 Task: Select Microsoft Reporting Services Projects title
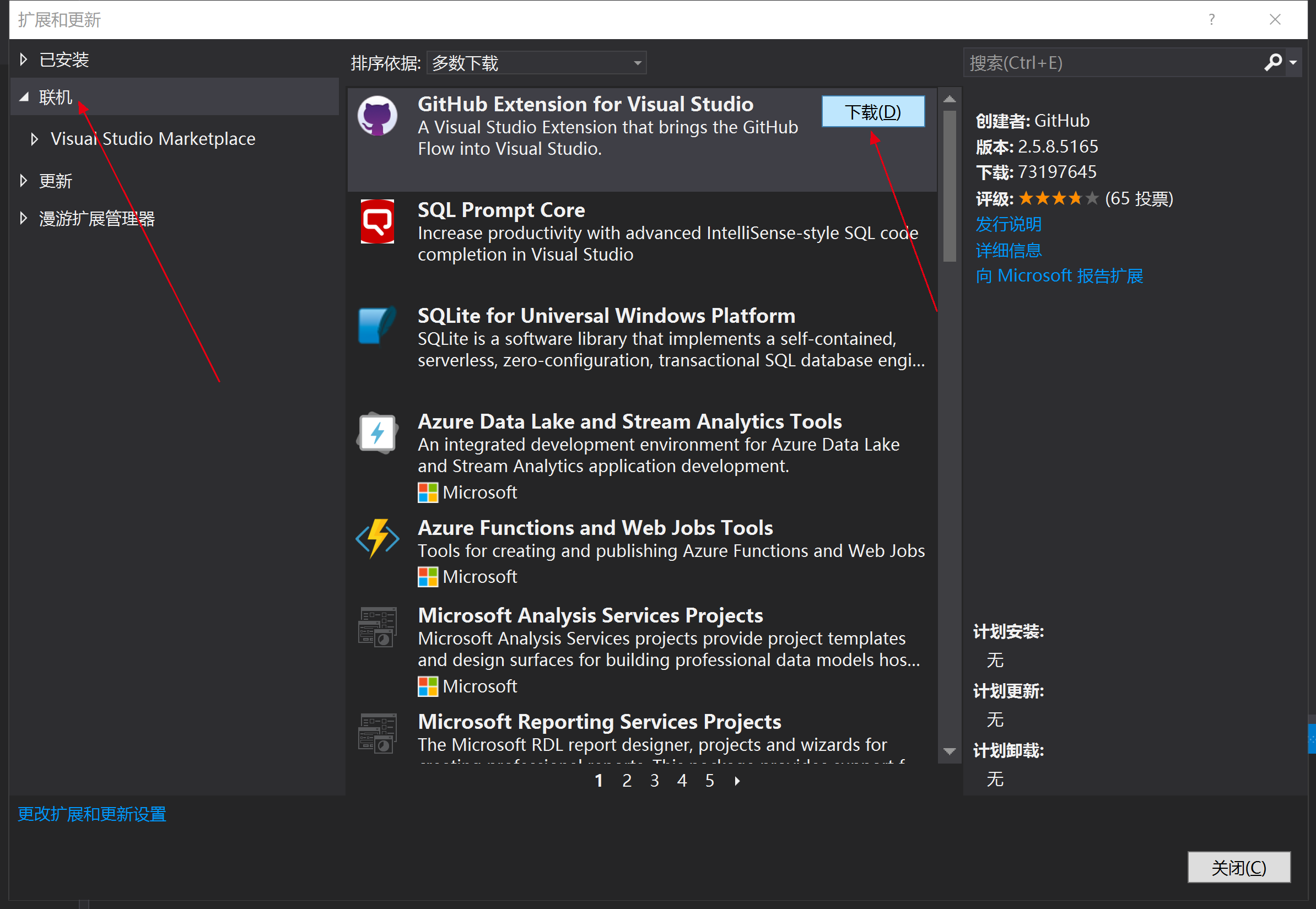[600, 722]
